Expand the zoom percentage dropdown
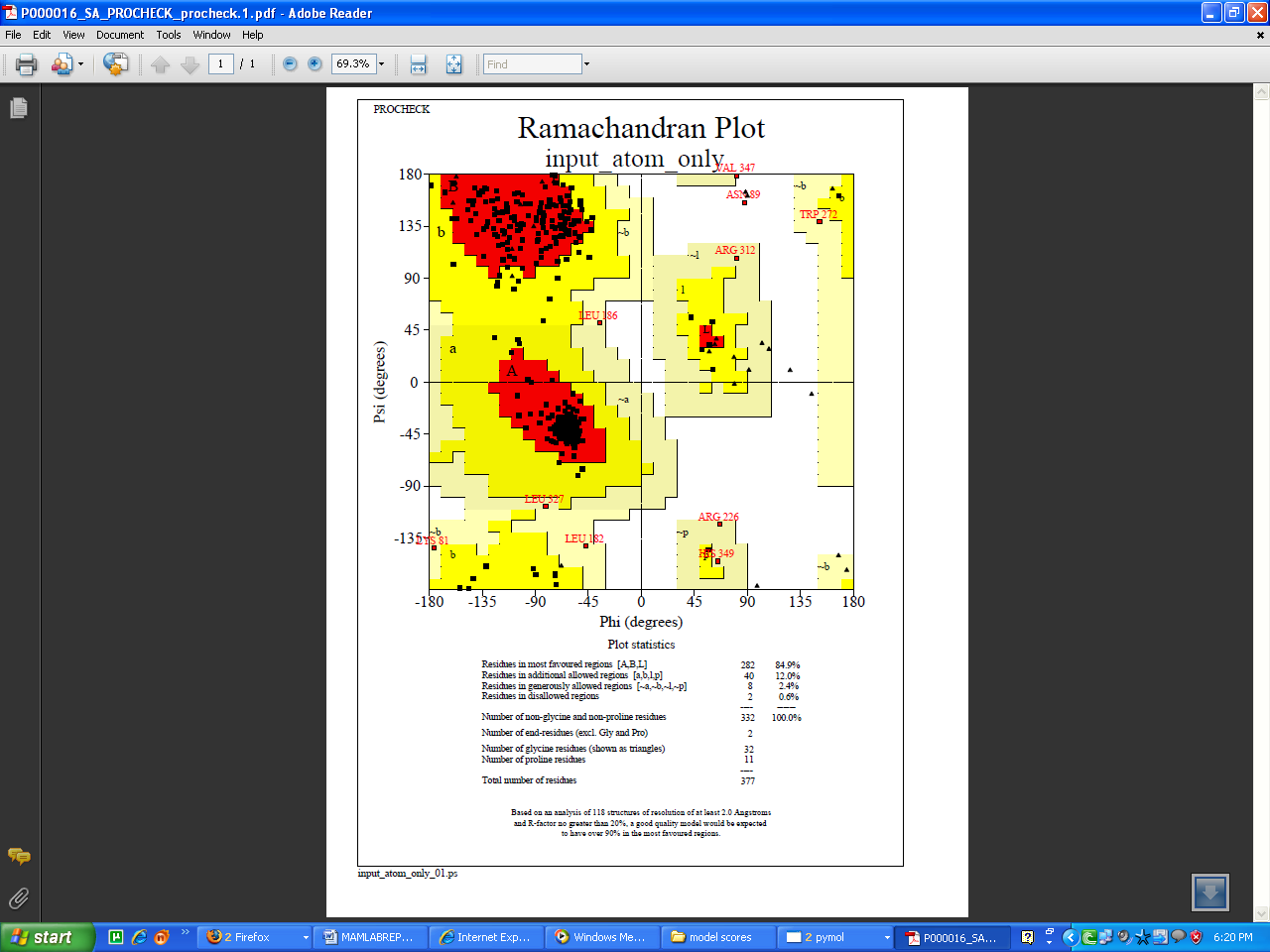This screenshot has height=952, width=1270. [x=381, y=64]
